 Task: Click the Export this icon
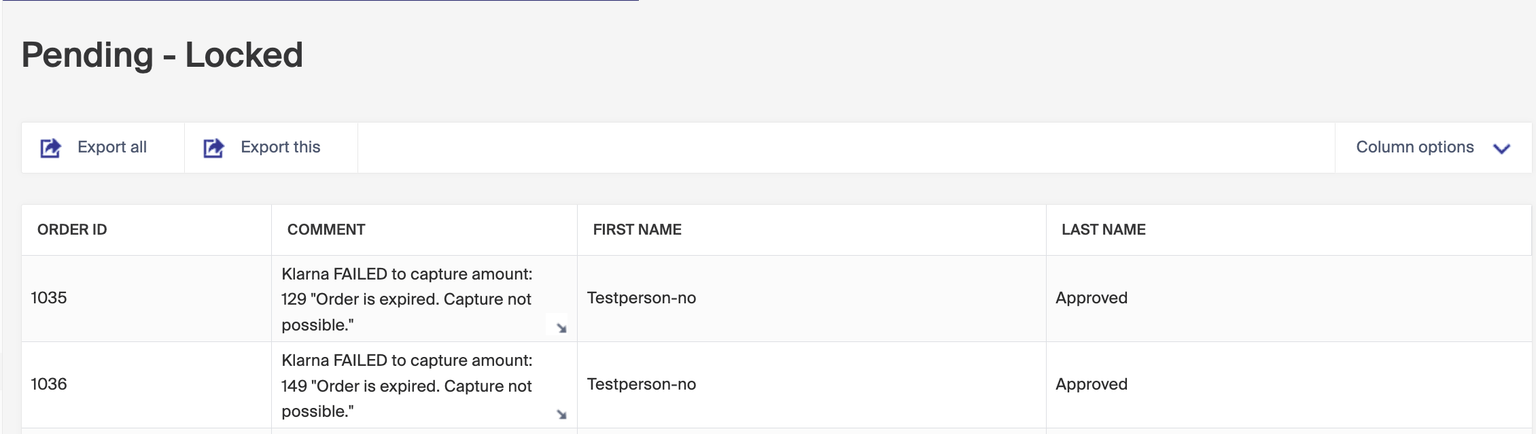coord(214,148)
